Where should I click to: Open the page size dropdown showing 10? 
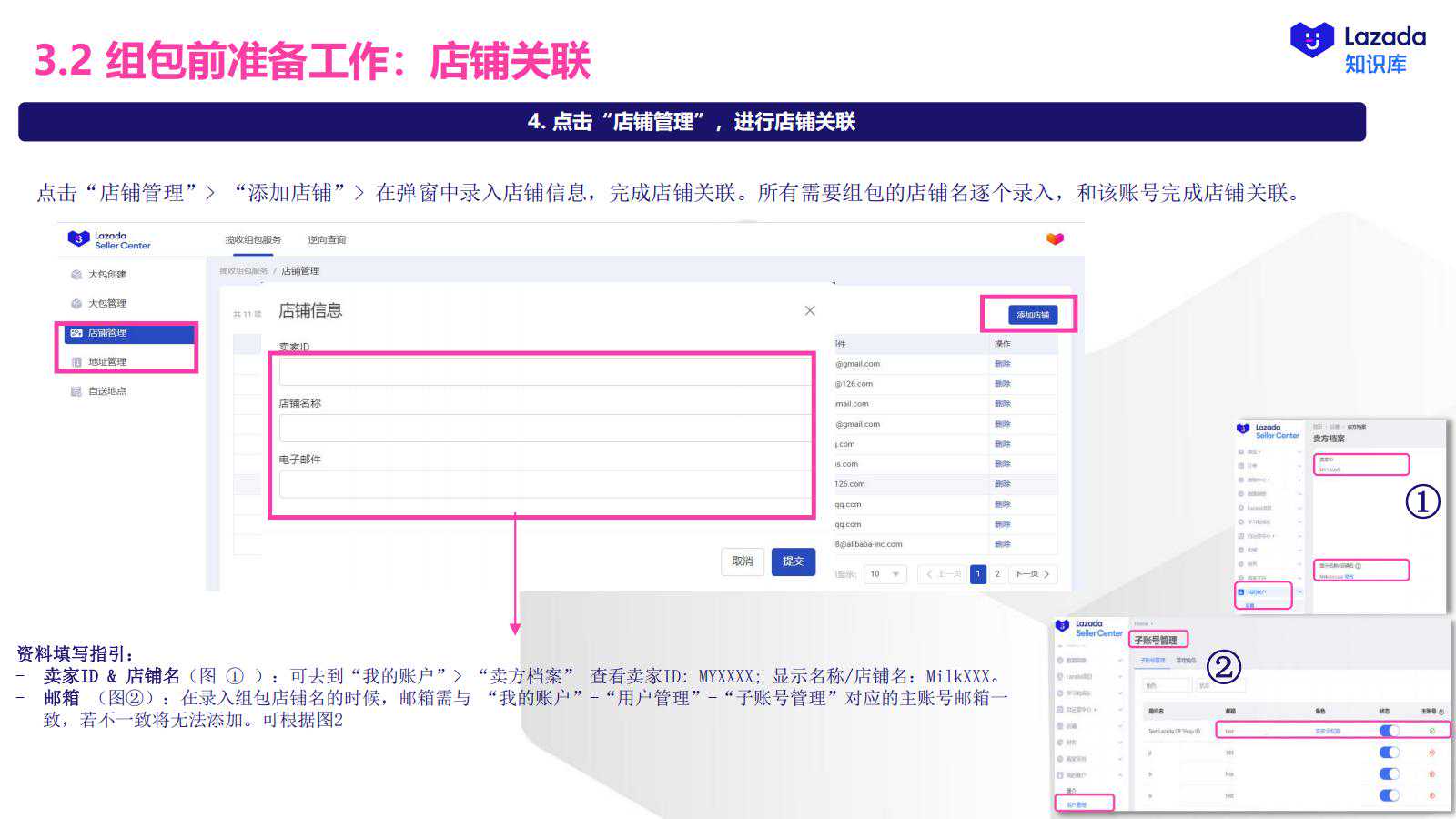pyautogui.click(x=885, y=574)
